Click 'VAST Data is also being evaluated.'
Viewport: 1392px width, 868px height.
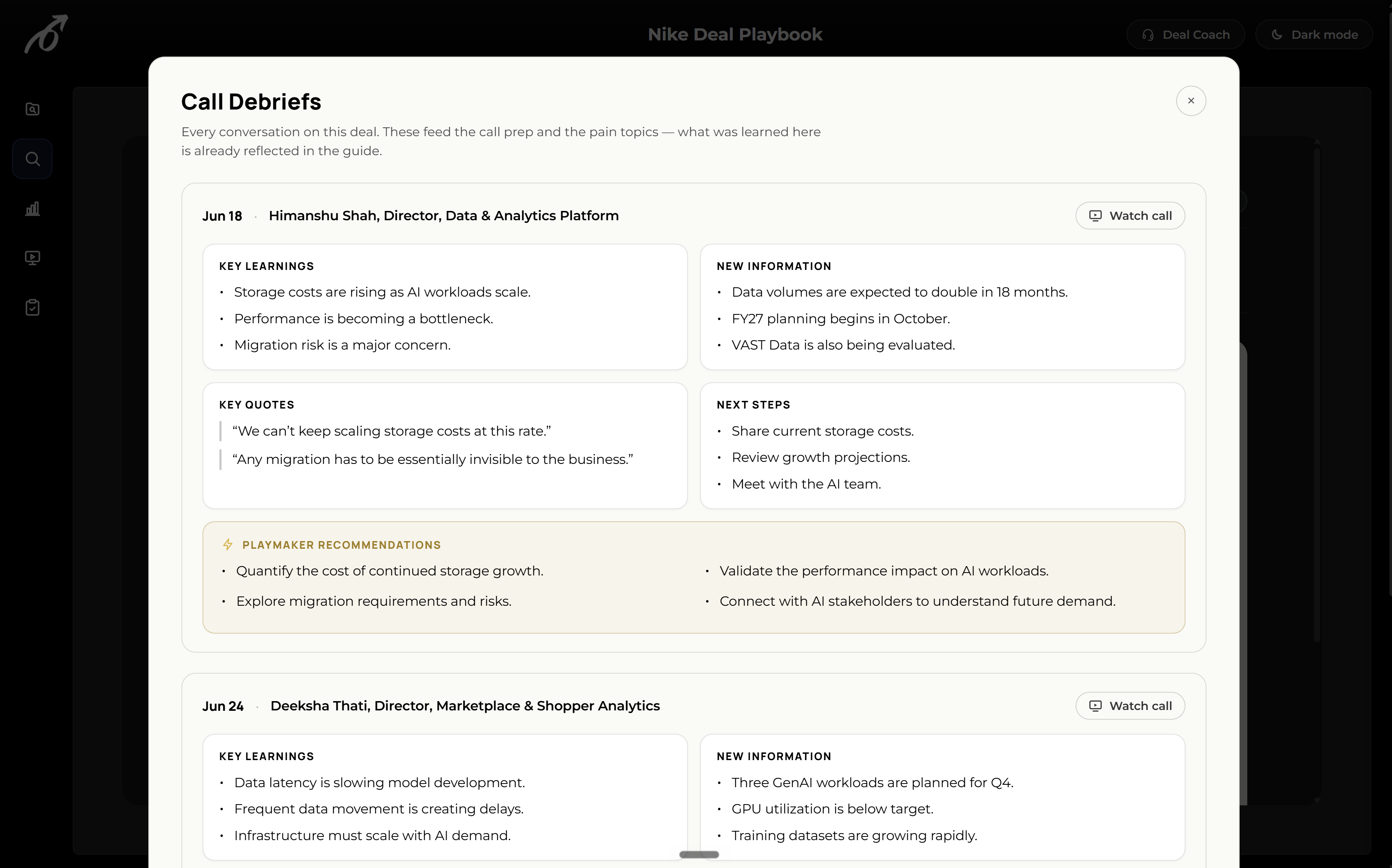click(843, 345)
